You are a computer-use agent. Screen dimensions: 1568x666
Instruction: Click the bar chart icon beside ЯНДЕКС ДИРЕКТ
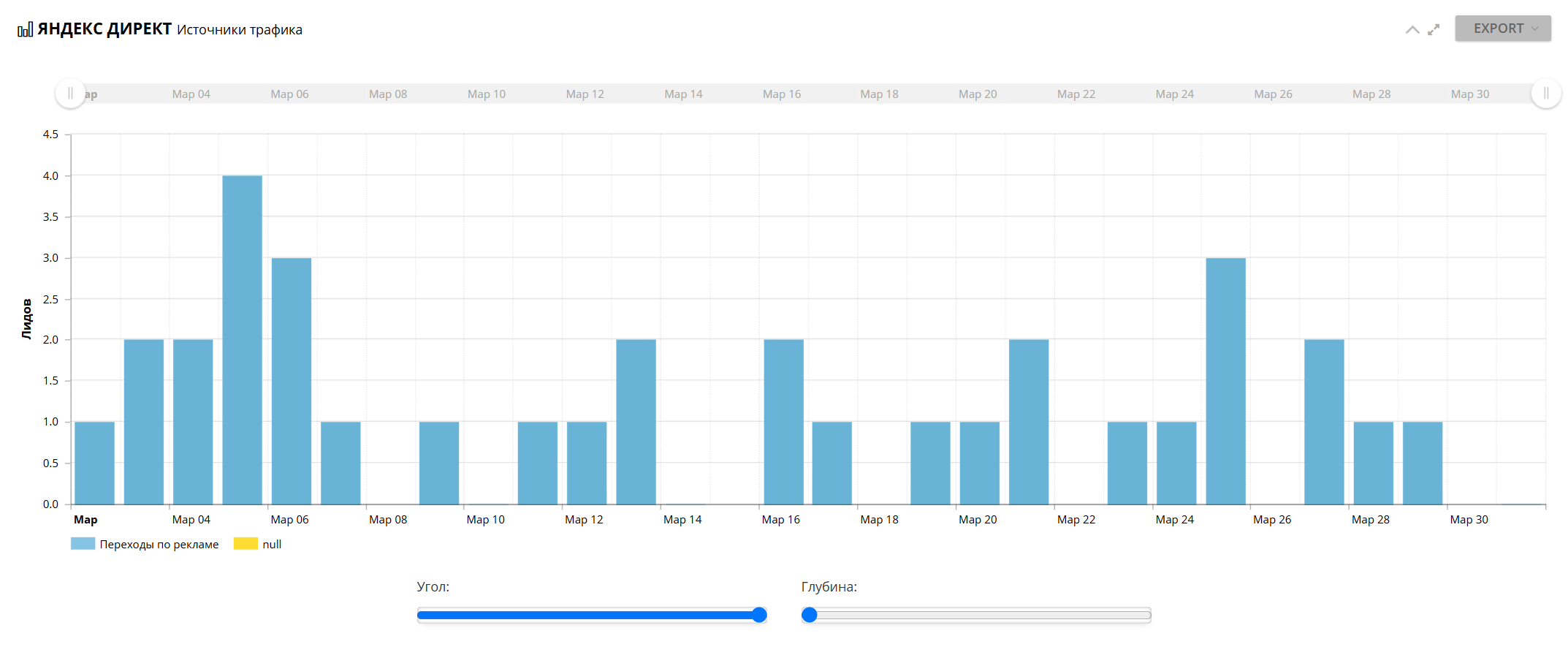tap(26, 29)
